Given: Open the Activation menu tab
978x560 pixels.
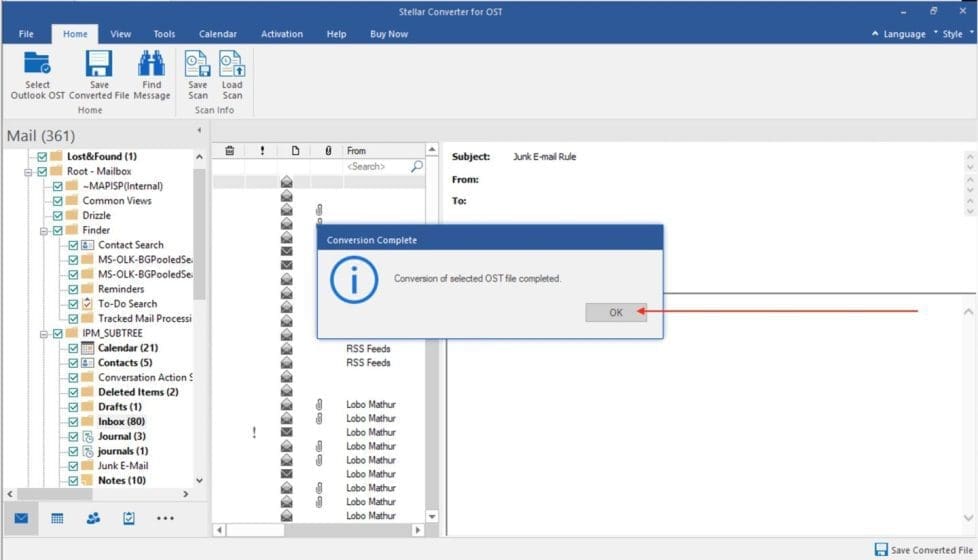Looking at the screenshot, I should 281,34.
